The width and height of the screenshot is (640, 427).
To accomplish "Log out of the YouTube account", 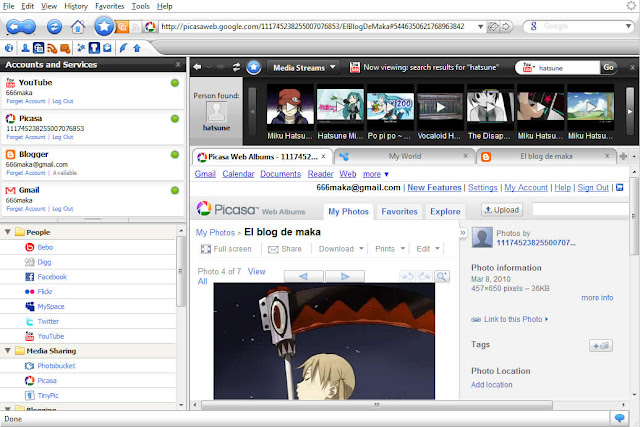I will click(63, 101).
